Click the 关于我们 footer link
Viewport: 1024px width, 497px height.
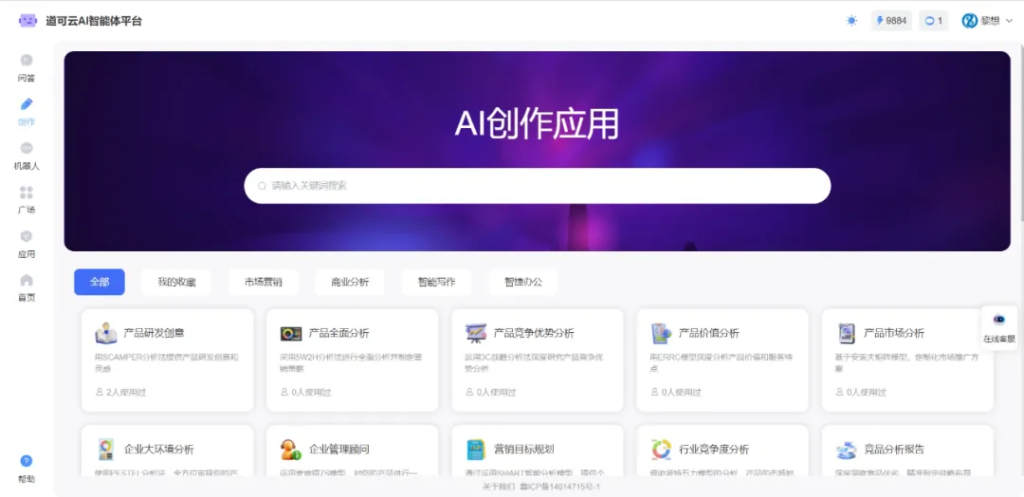(x=496, y=487)
